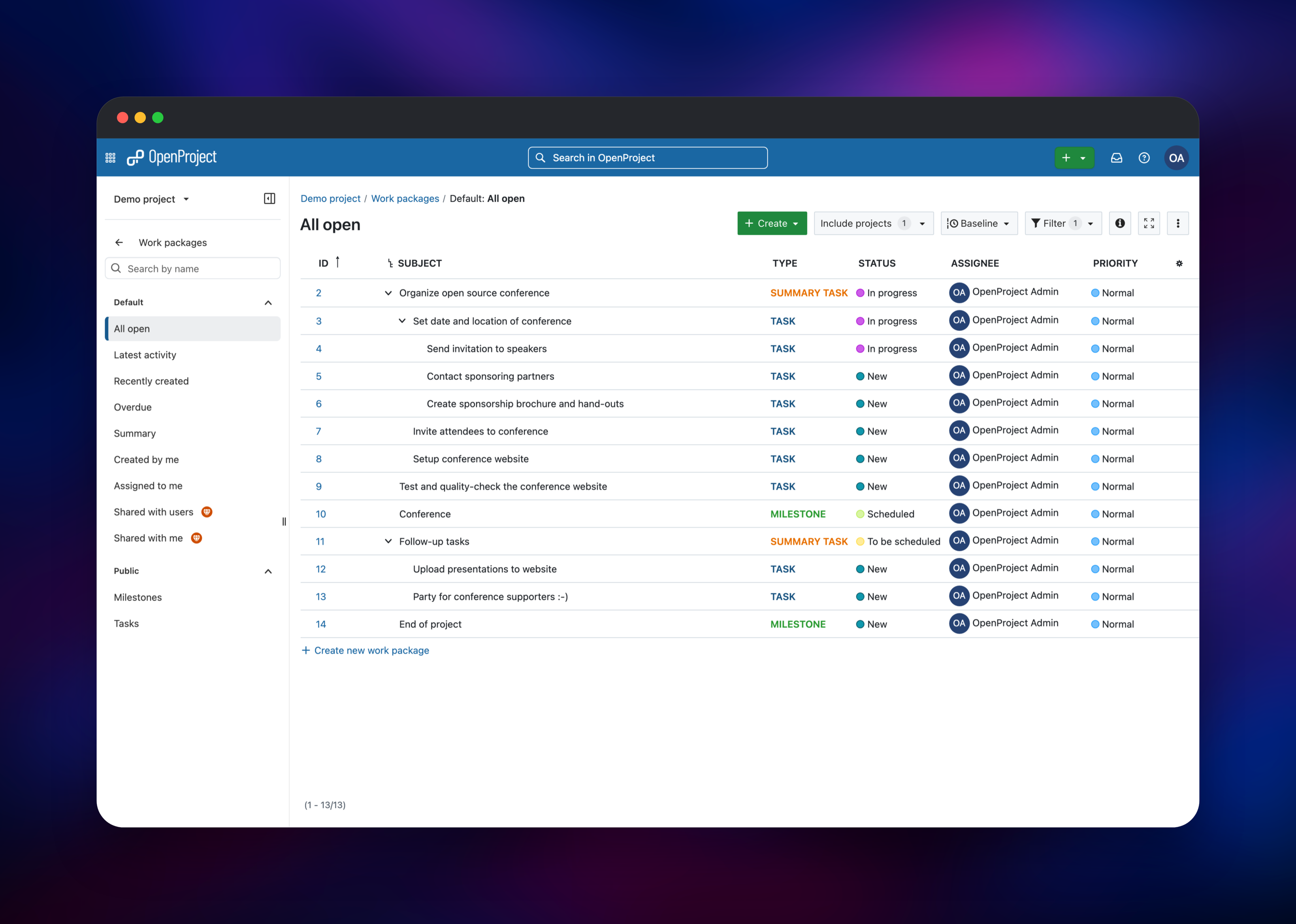This screenshot has height=924, width=1296.
Task: Click subject 'Contact sponsoring partners'
Action: click(490, 376)
